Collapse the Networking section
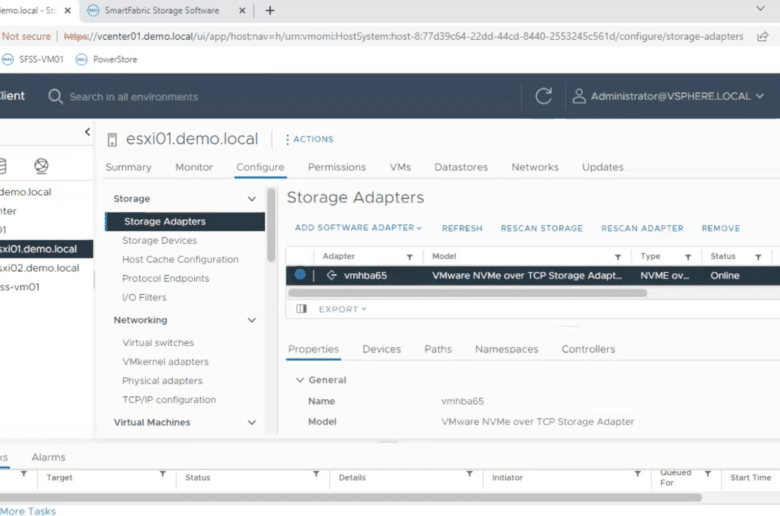This screenshot has height=516, width=780. 252,320
